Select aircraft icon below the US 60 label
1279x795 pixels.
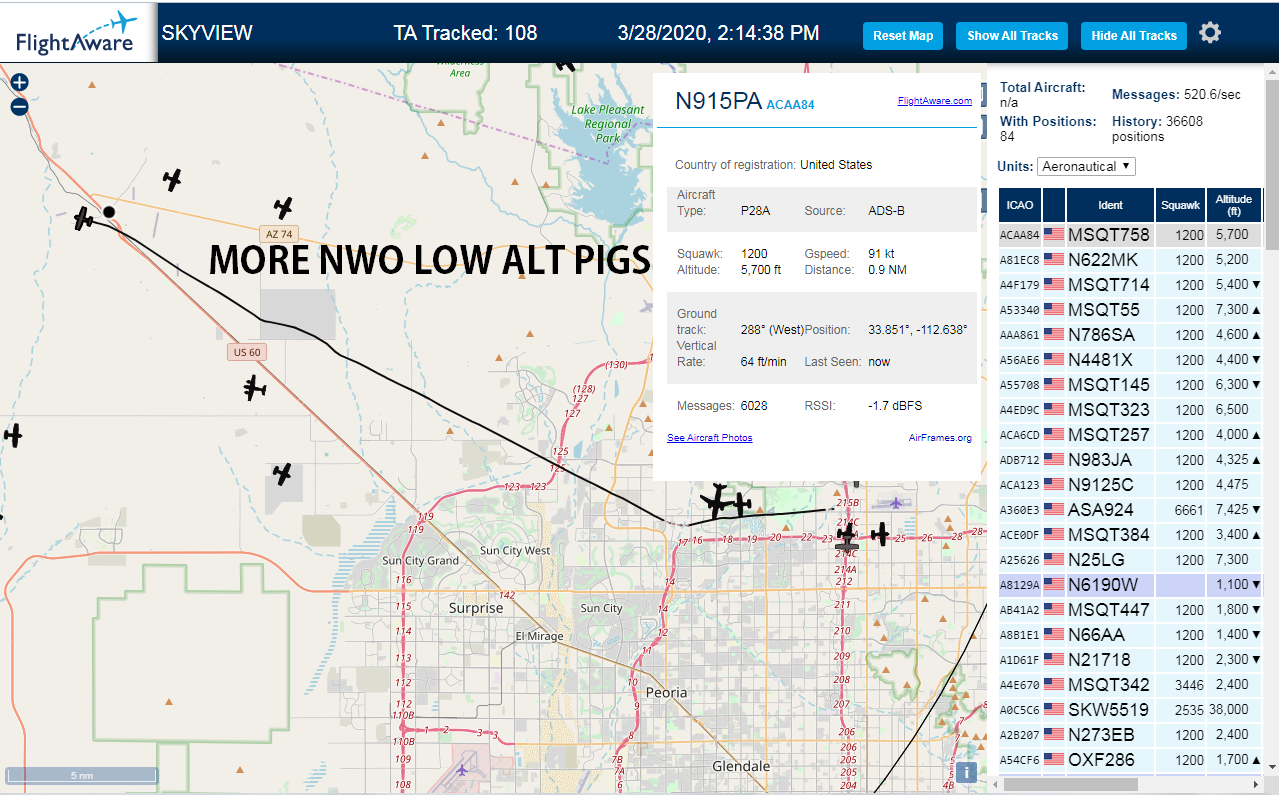point(255,387)
